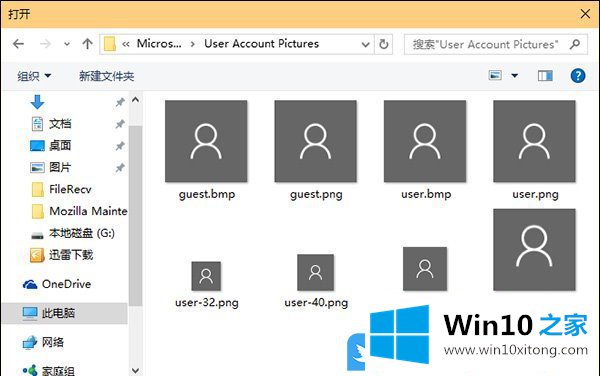The width and height of the screenshot is (600, 376).
Task: Select user-40.png thumbnail
Action: [315, 273]
